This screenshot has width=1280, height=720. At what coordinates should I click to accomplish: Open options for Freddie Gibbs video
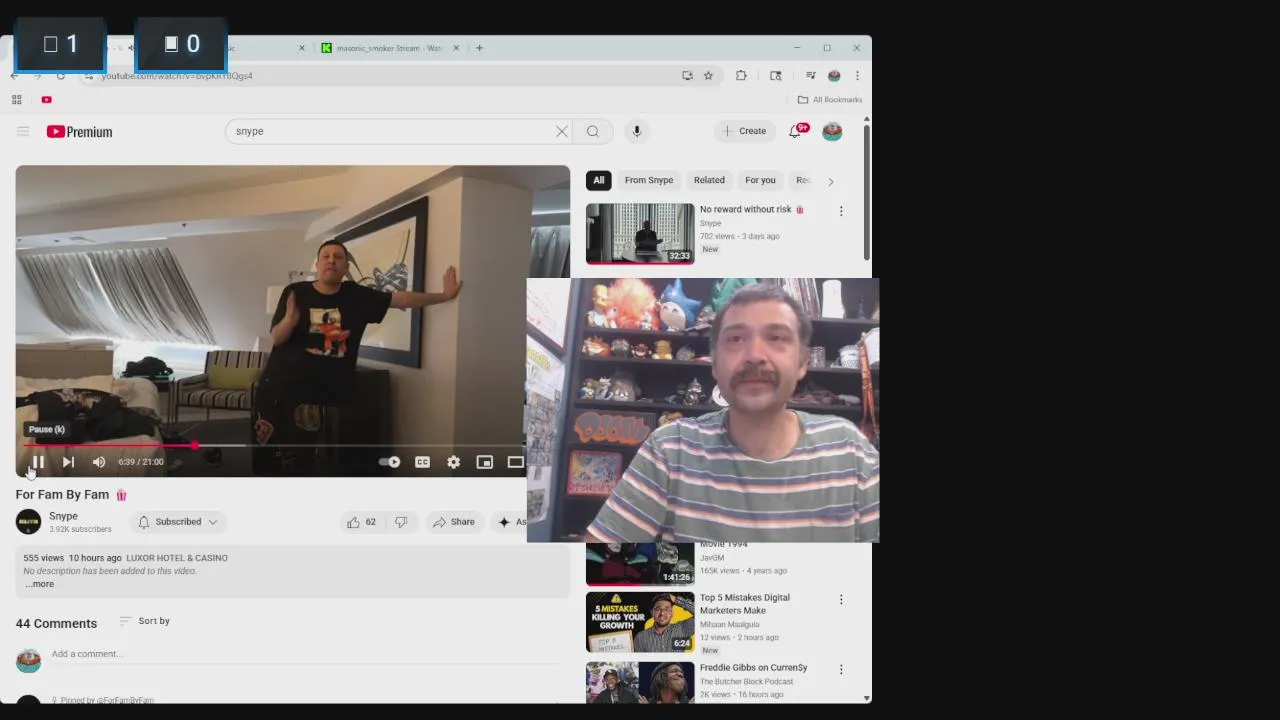click(841, 669)
